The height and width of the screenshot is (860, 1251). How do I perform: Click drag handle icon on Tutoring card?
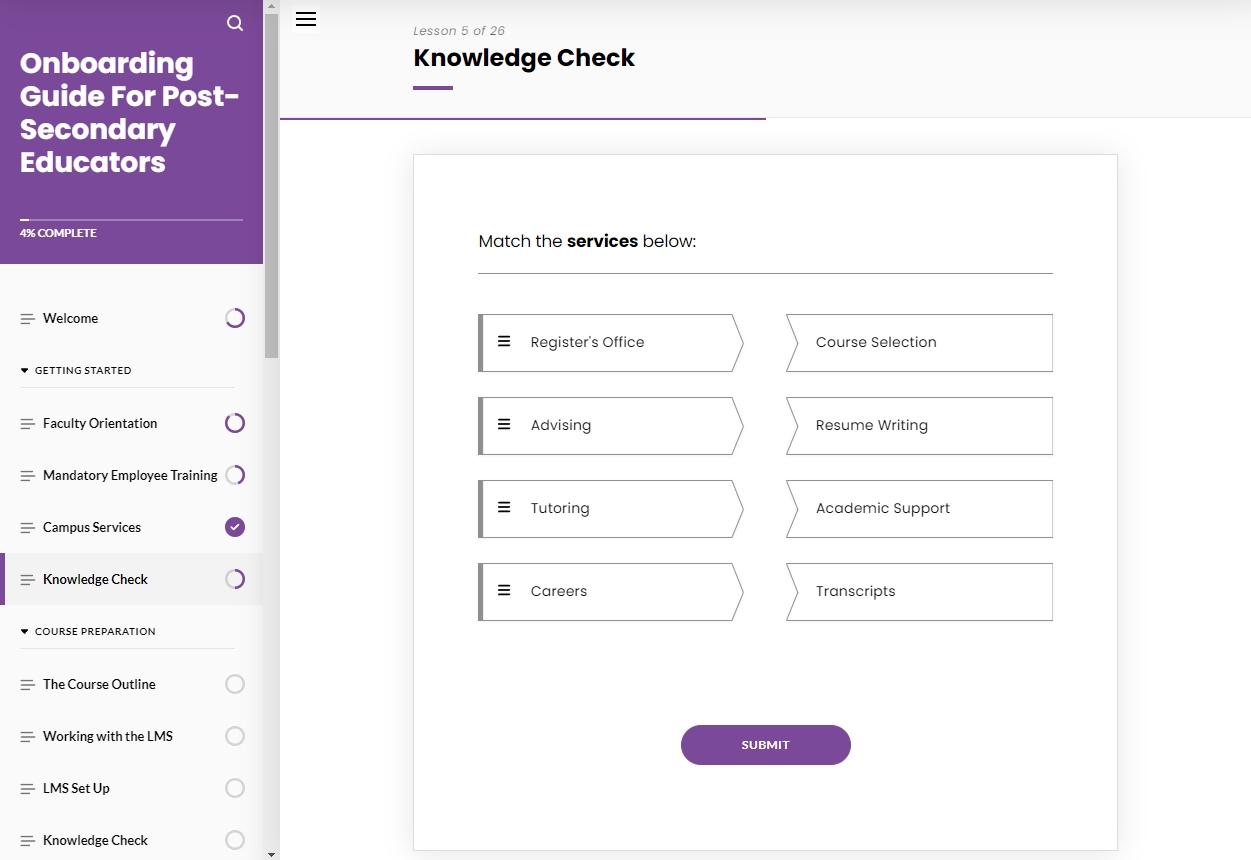[x=504, y=508]
